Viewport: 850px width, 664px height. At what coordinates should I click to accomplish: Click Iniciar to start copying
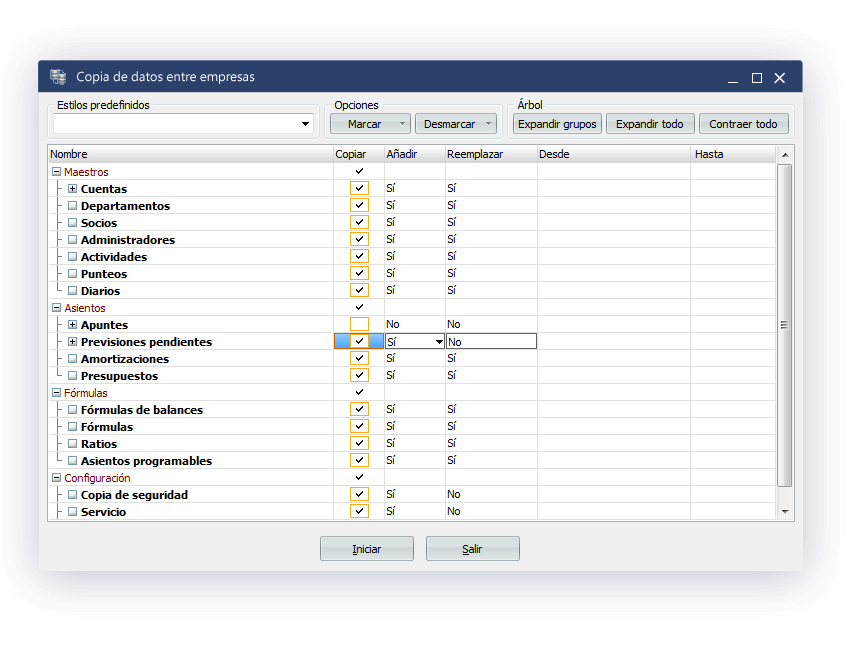pos(366,549)
